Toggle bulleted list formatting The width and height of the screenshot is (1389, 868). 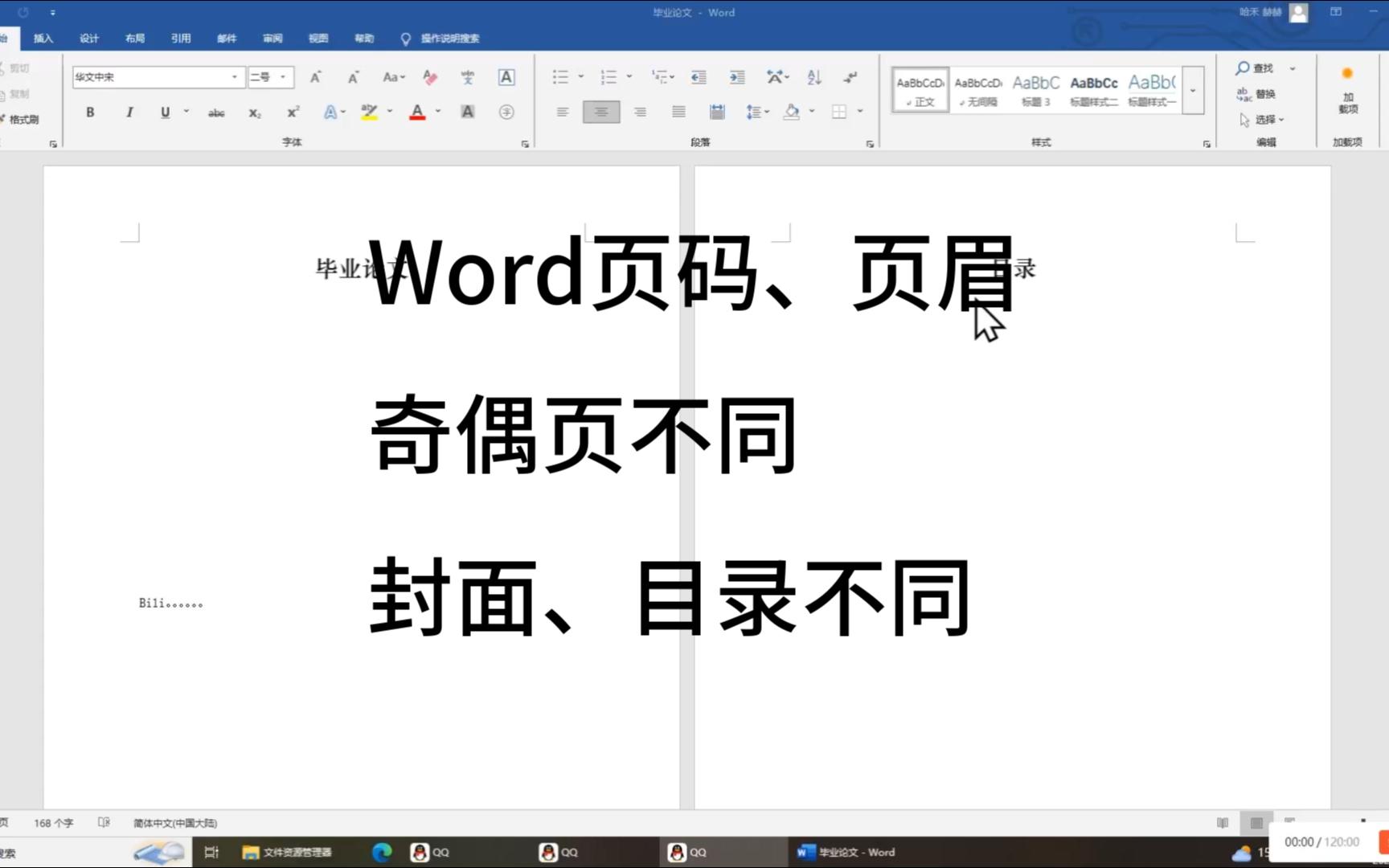(x=560, y=76)
